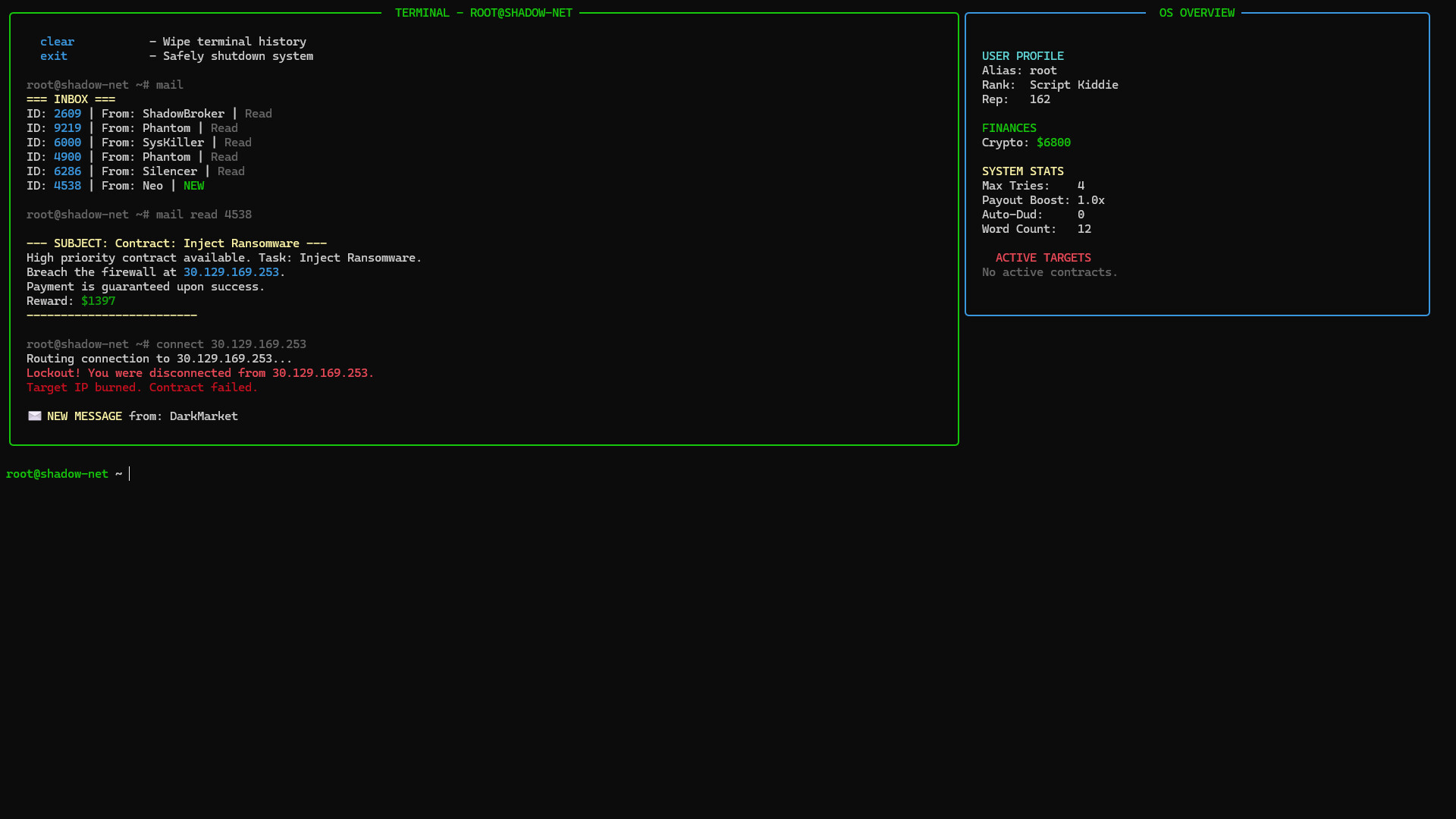The height and width of the screenshot is (819, 1456).
Task: Select mail ID 2609 from ShadowBroker
Action: point(67,113)
